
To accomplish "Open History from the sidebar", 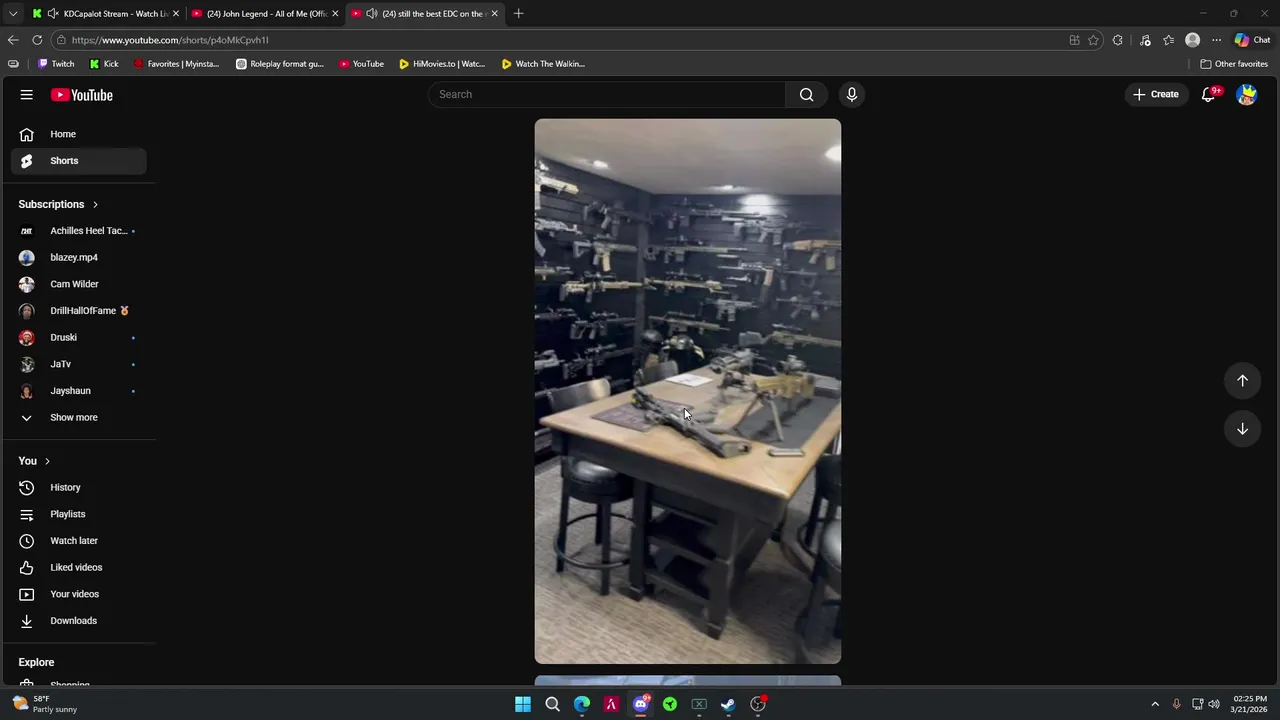I will tap(79, 487).
